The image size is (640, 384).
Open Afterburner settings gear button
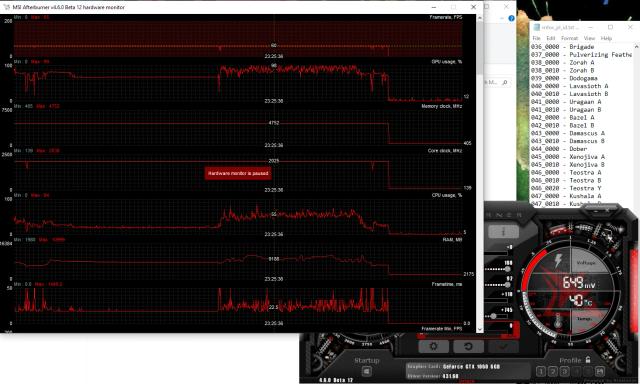[433, 346]
